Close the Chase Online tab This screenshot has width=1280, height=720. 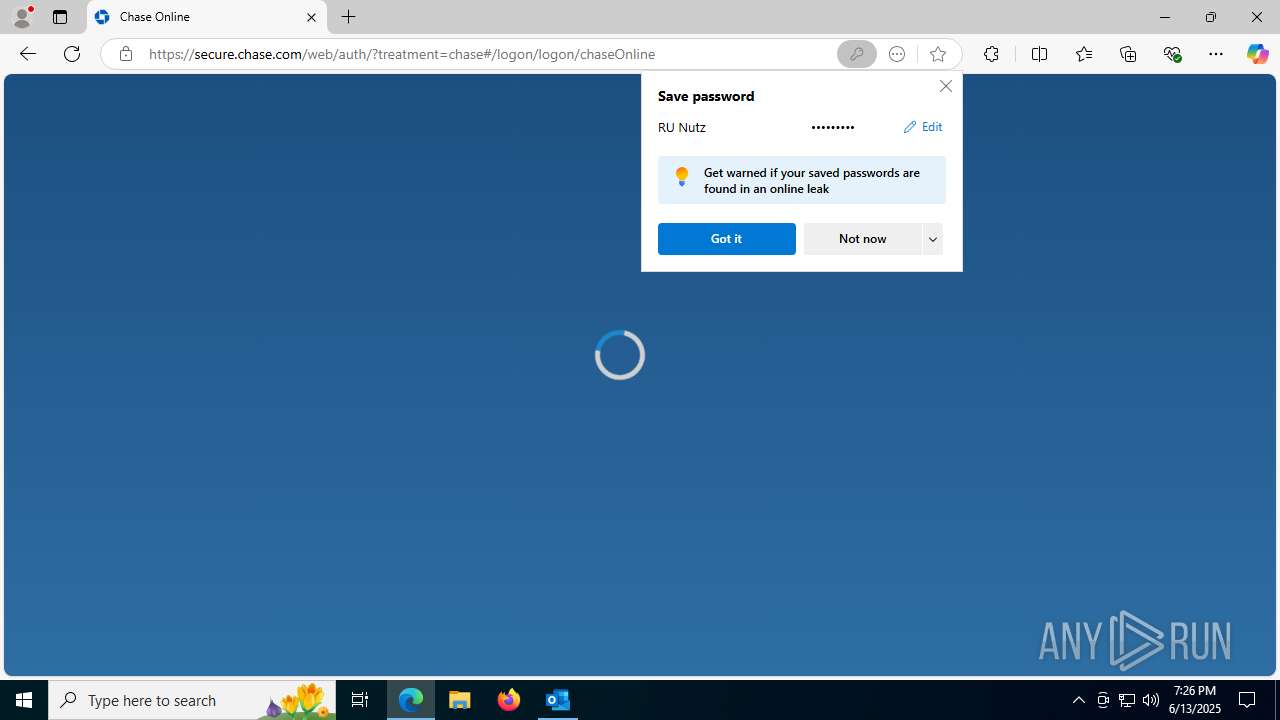(x=311, y=17)
